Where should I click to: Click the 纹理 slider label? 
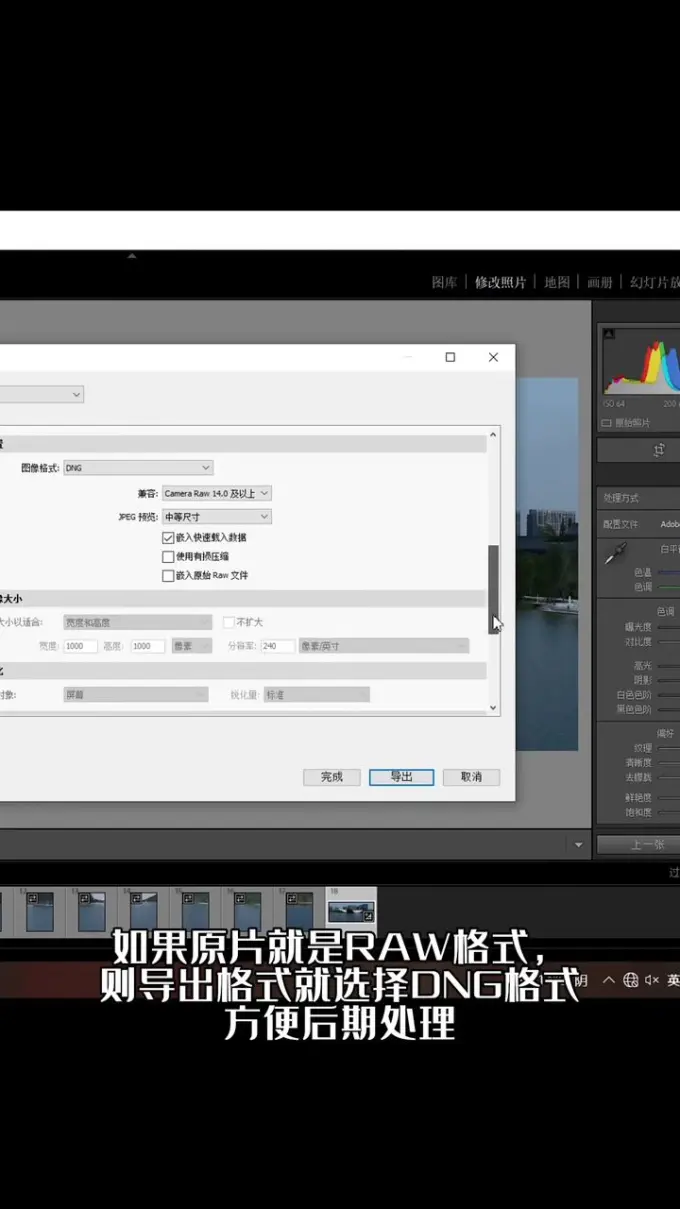click(642, 748)
